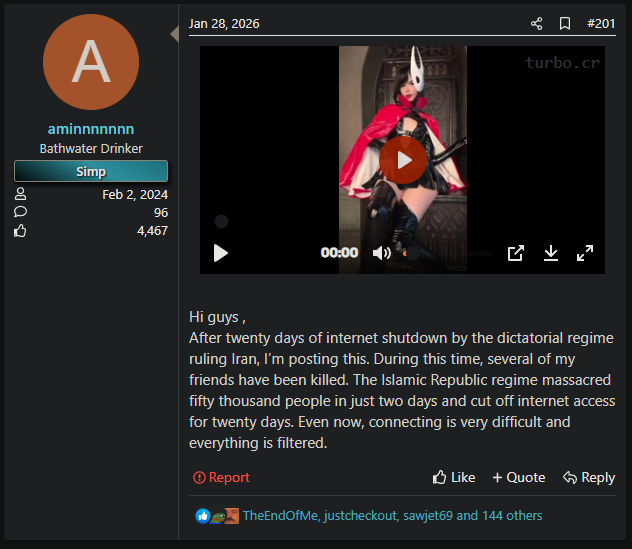View the 144 others reactions list
This screenshot has width=632, height=549.
coord(512,516)
